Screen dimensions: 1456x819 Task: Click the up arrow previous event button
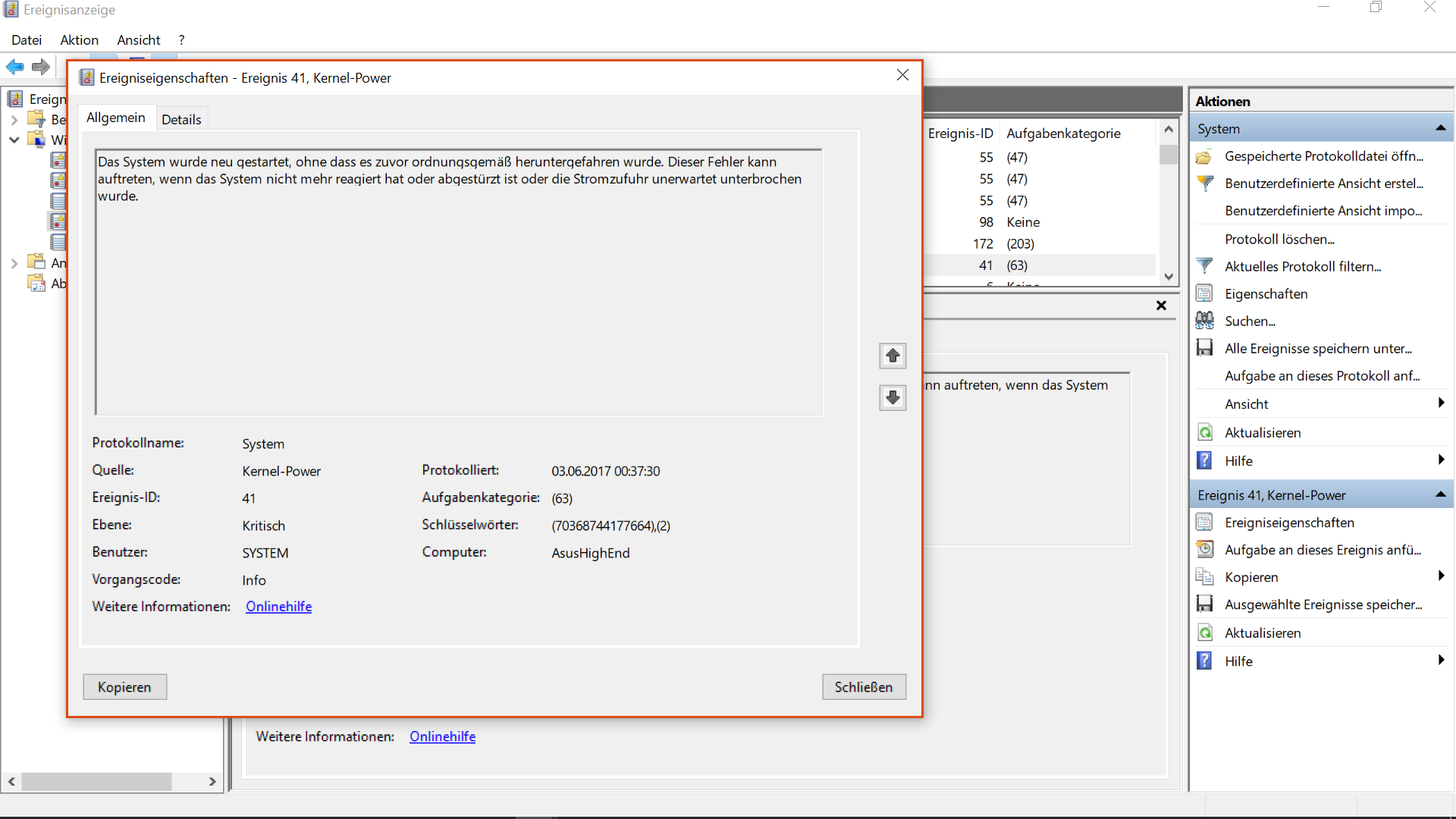point(893,356)
